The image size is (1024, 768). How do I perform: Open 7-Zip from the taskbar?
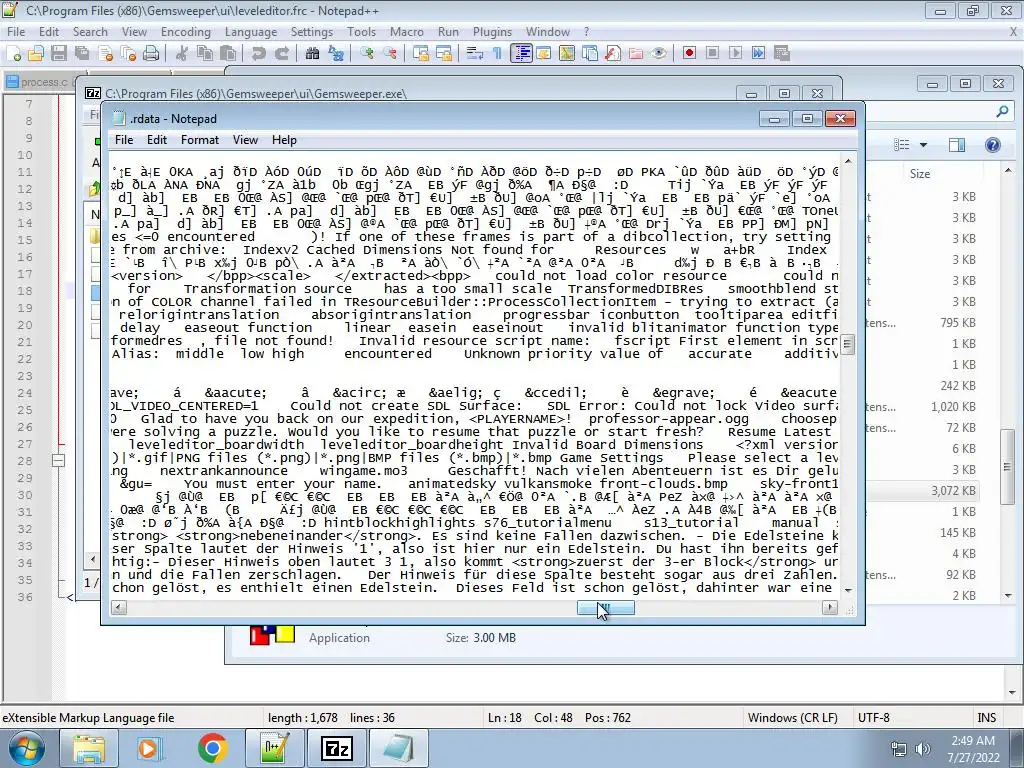click(337, 748)
